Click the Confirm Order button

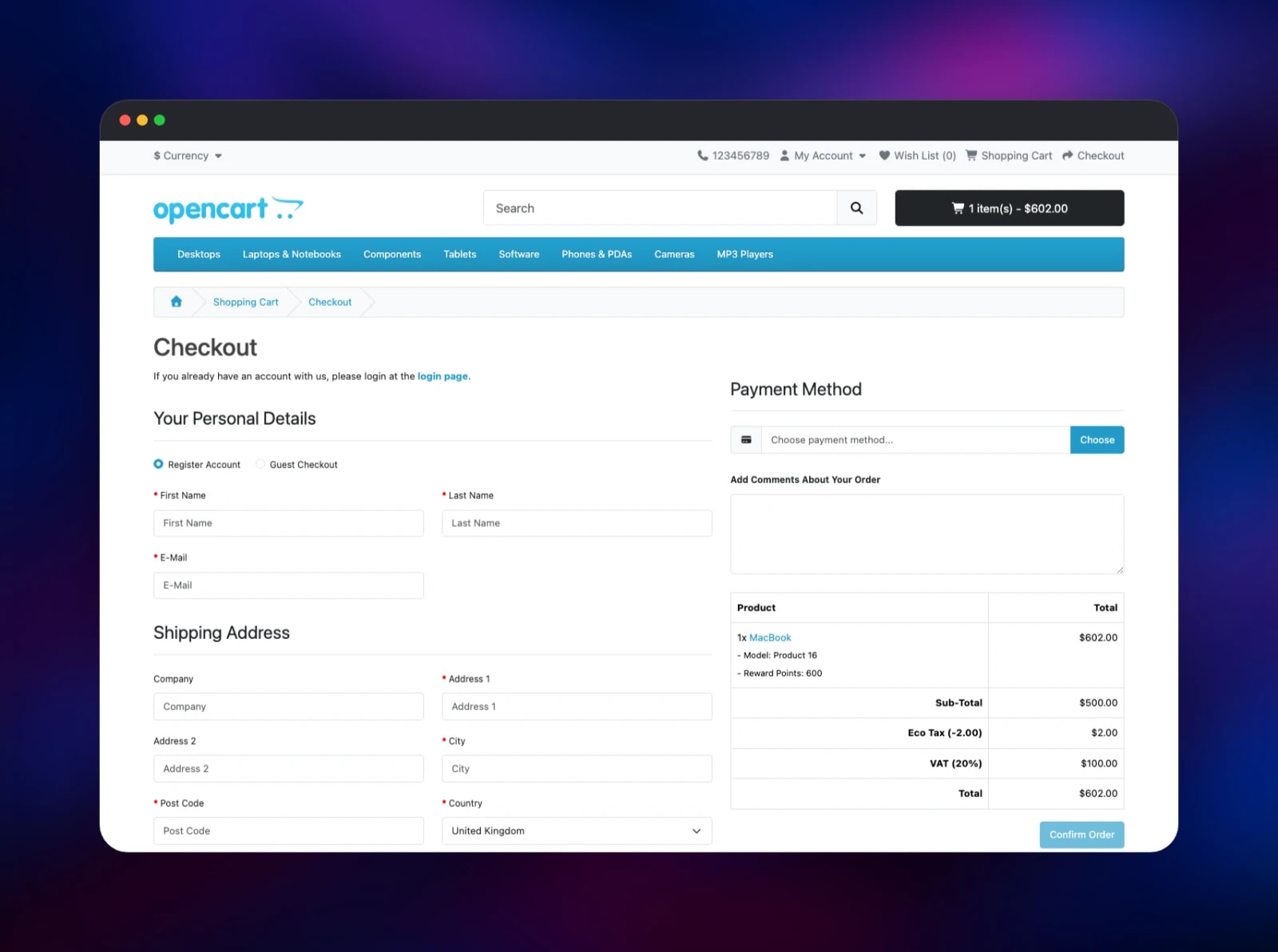point(1082,835)
